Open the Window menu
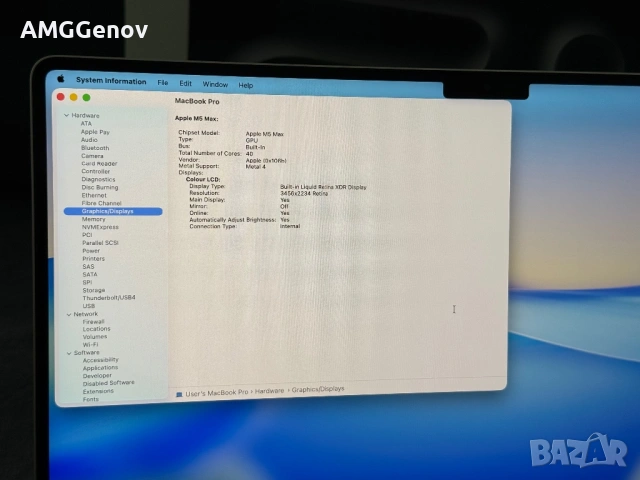Image resolution: width=640 pixels, height=480 pixels. [215, 84]
